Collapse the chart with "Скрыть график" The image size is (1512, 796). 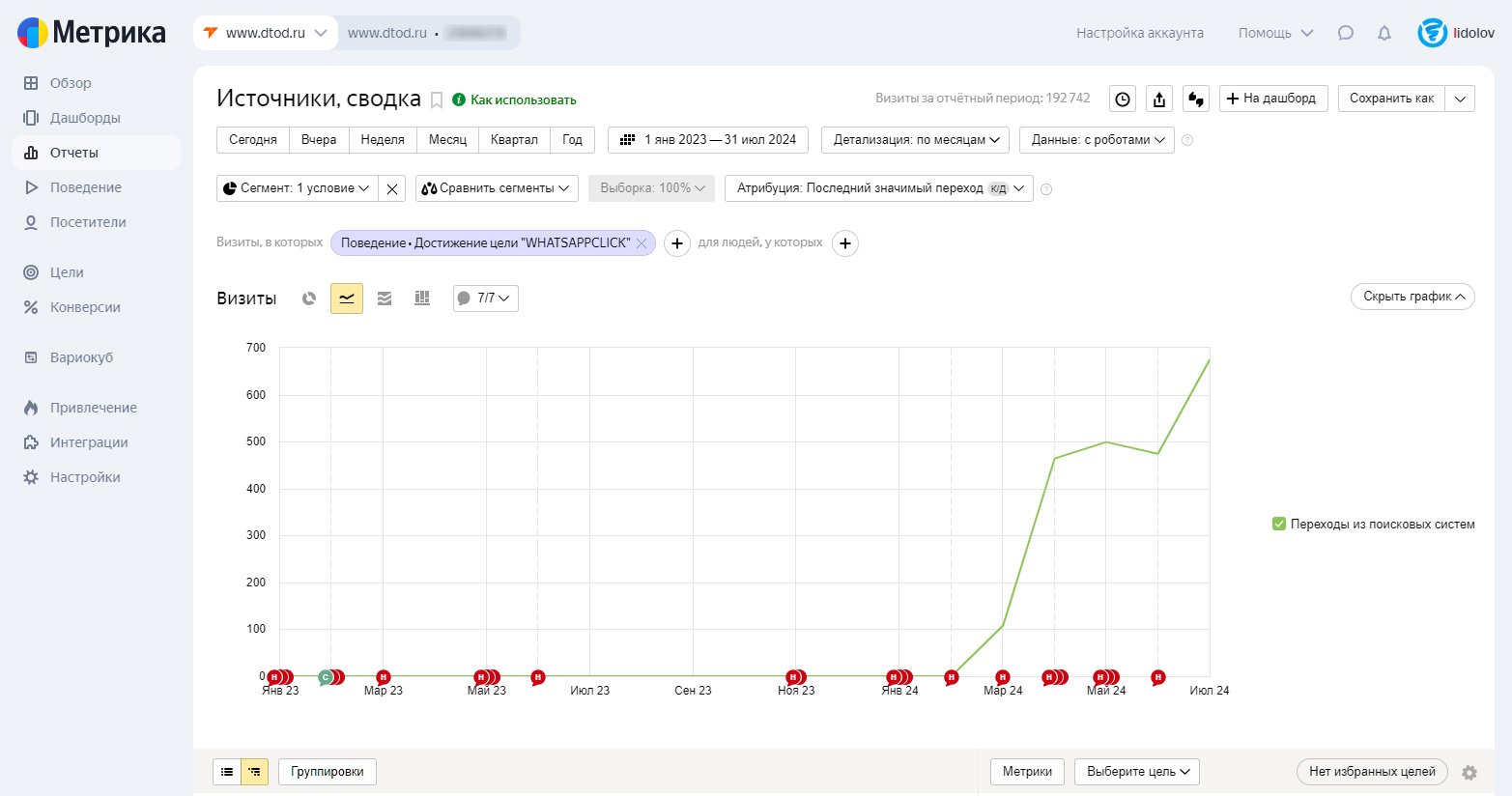pyautogui.click(x=1412, y=297)
